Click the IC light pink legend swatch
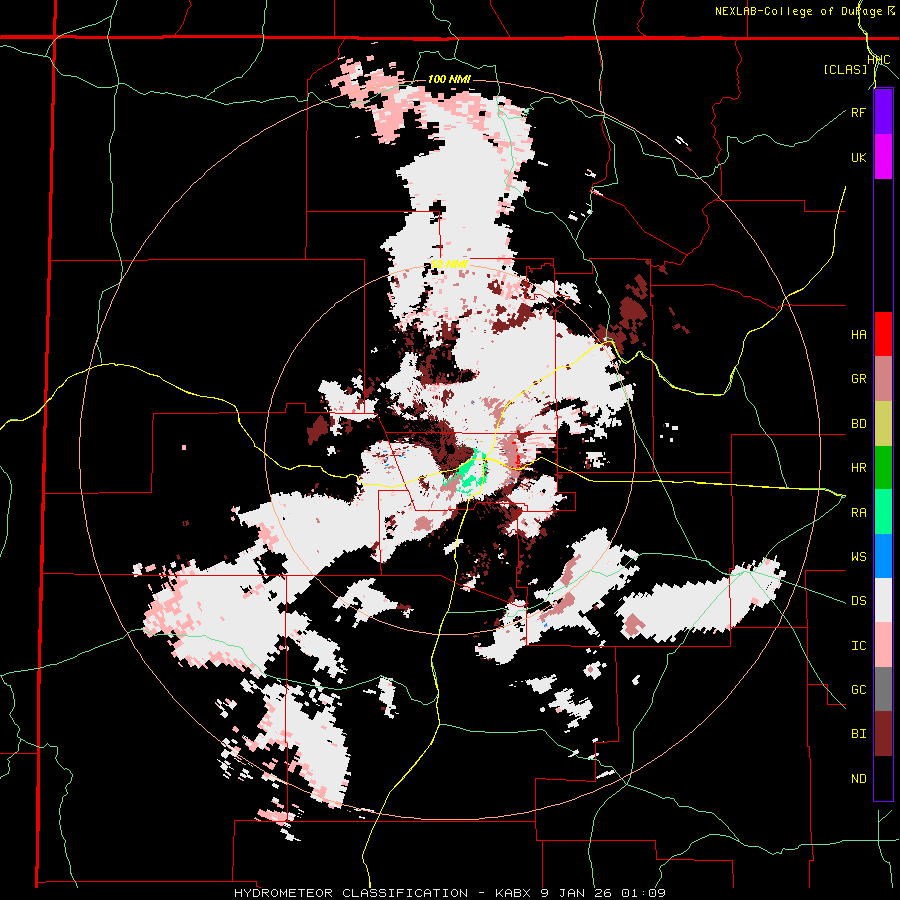The image size is (900, 900). coord(883,645)
